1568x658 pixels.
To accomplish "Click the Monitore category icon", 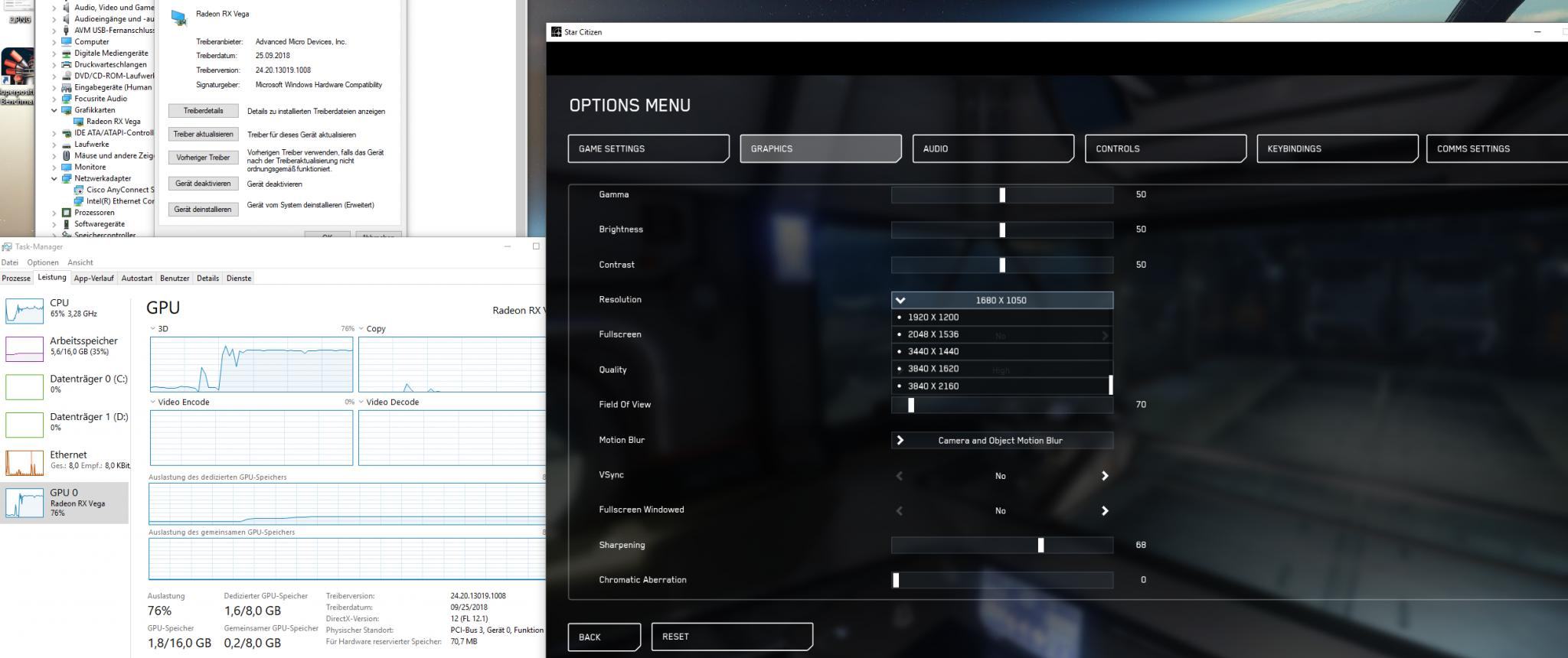I will (66, 167).
